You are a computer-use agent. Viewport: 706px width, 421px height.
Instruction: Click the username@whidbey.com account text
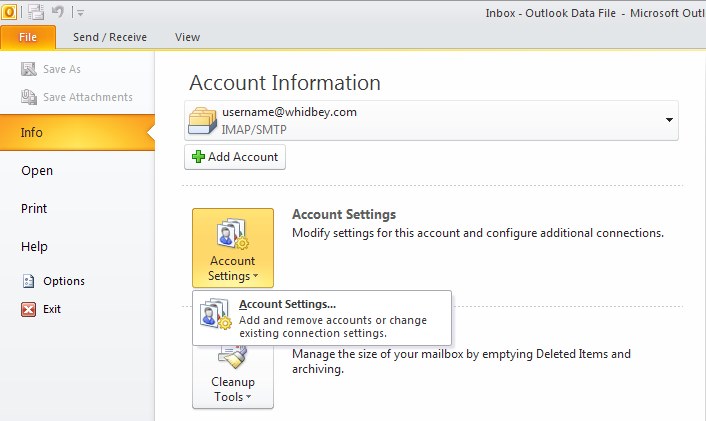tap(289, 112)
